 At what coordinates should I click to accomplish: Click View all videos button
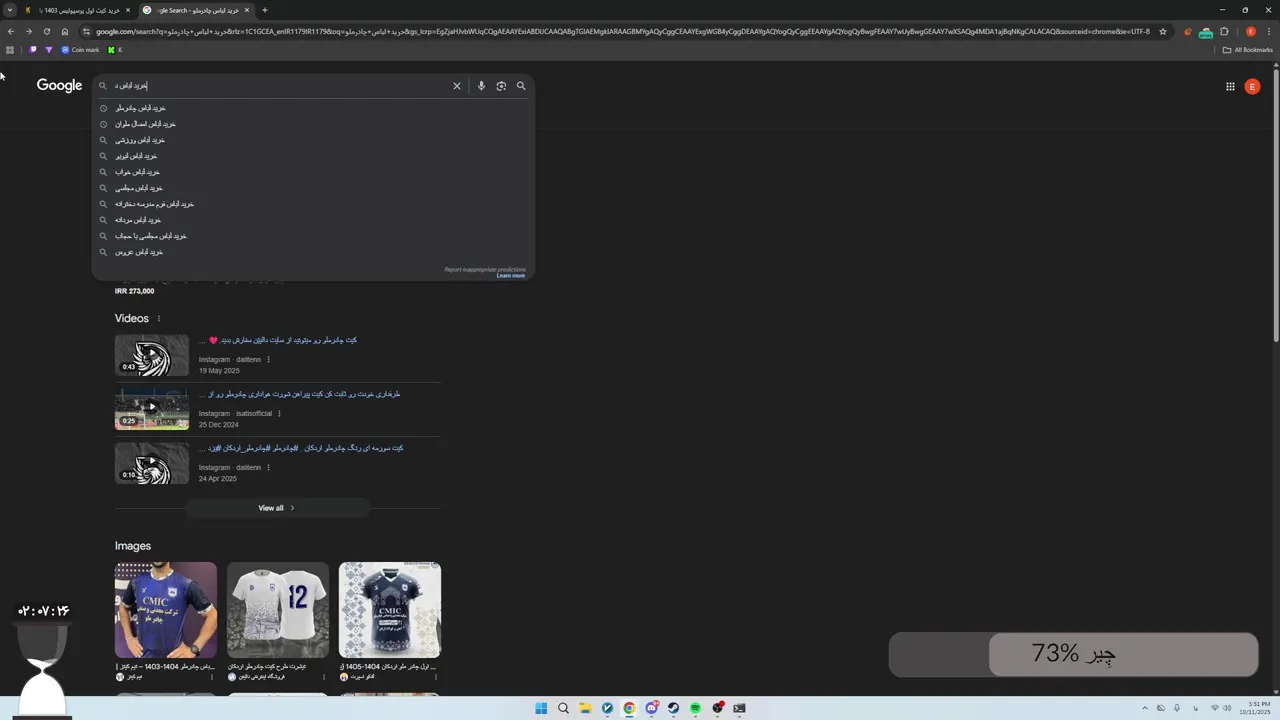coord(277,508)
